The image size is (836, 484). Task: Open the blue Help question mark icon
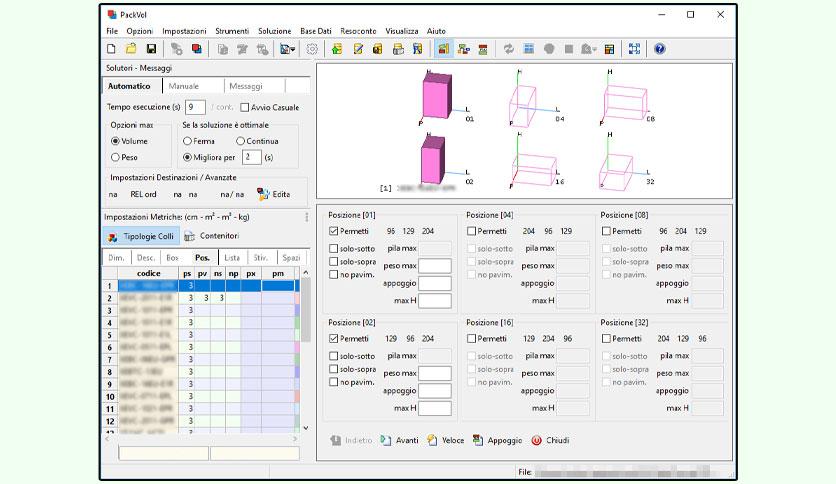[660, 49]
